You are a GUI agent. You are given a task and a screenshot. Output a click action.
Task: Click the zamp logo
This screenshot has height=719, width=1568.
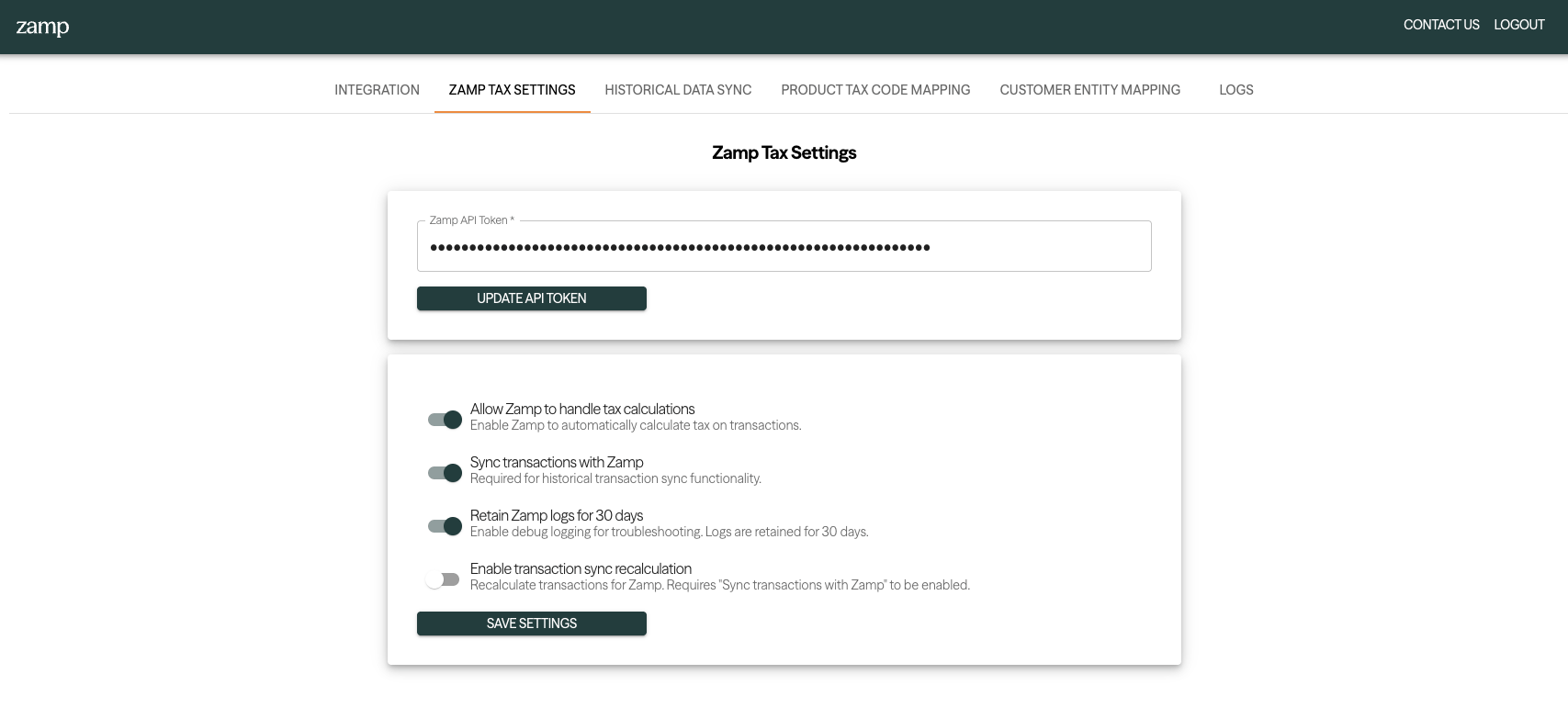pyautogui.click(x=42, y=27)
